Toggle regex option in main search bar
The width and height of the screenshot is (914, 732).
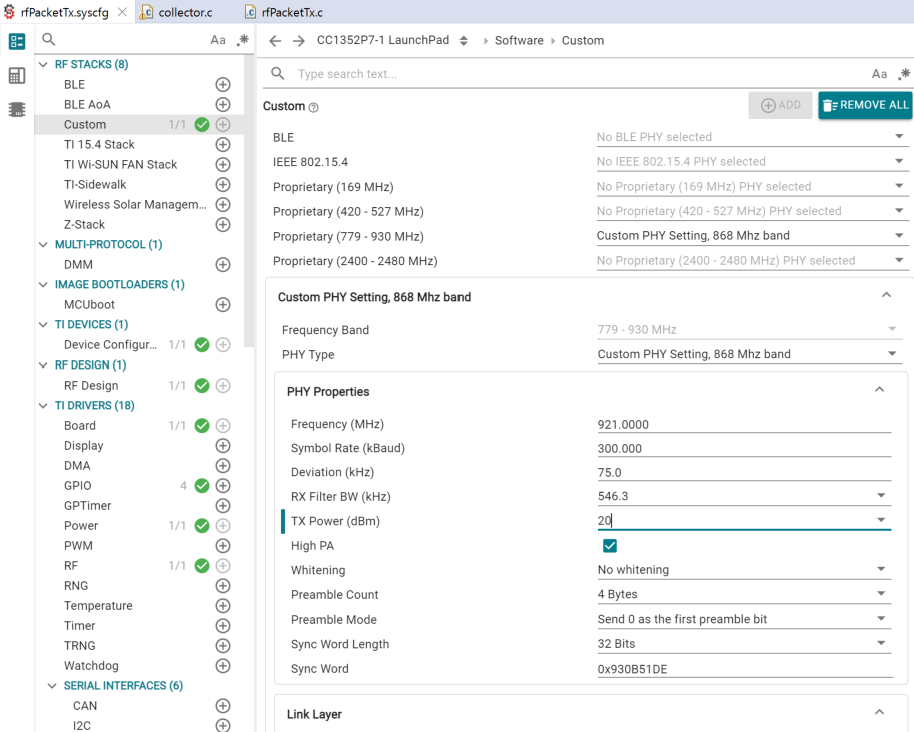coord(904,74)
